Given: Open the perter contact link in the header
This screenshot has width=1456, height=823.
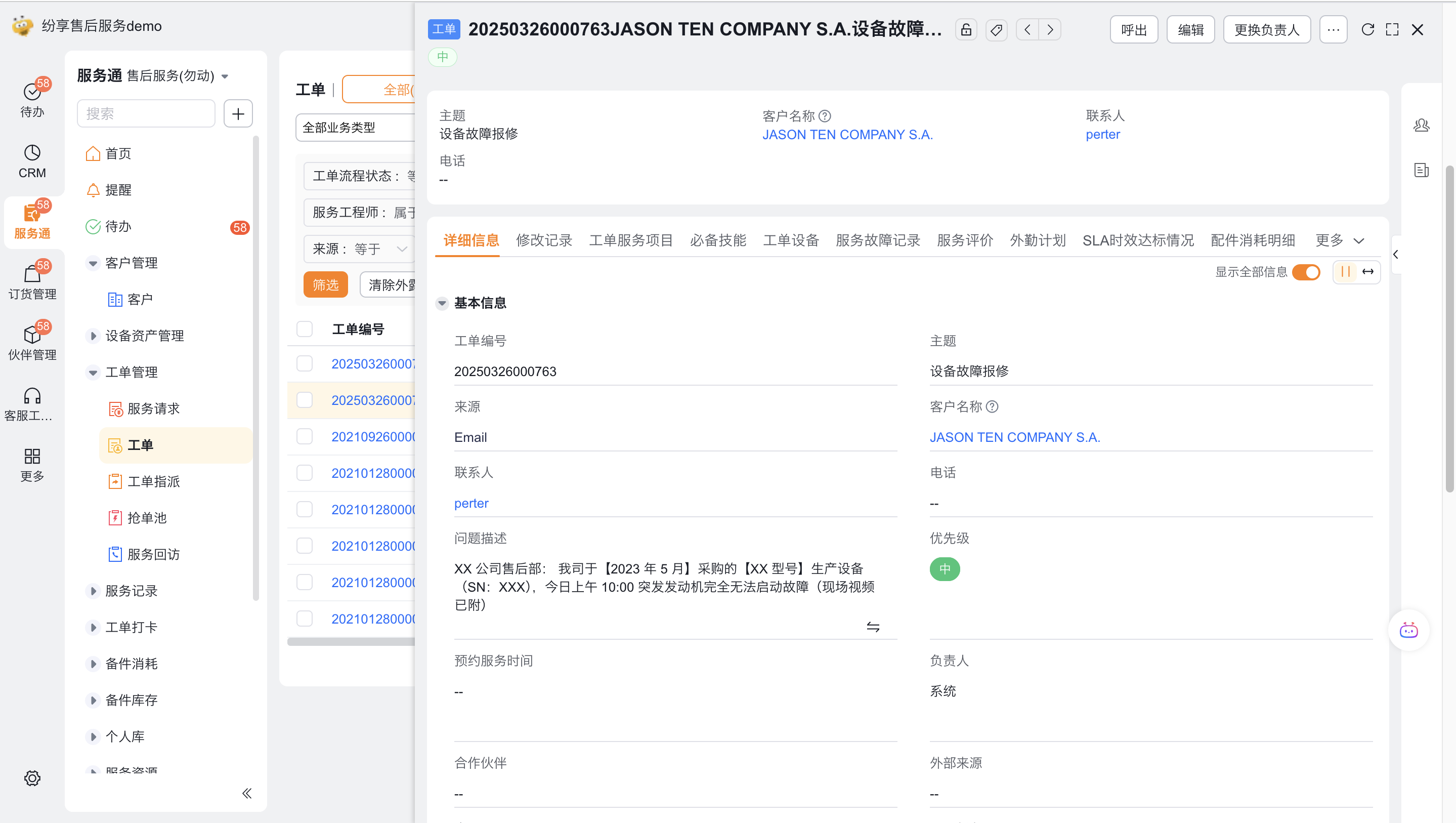Looking at the screenshot, I should point(1102,135).
